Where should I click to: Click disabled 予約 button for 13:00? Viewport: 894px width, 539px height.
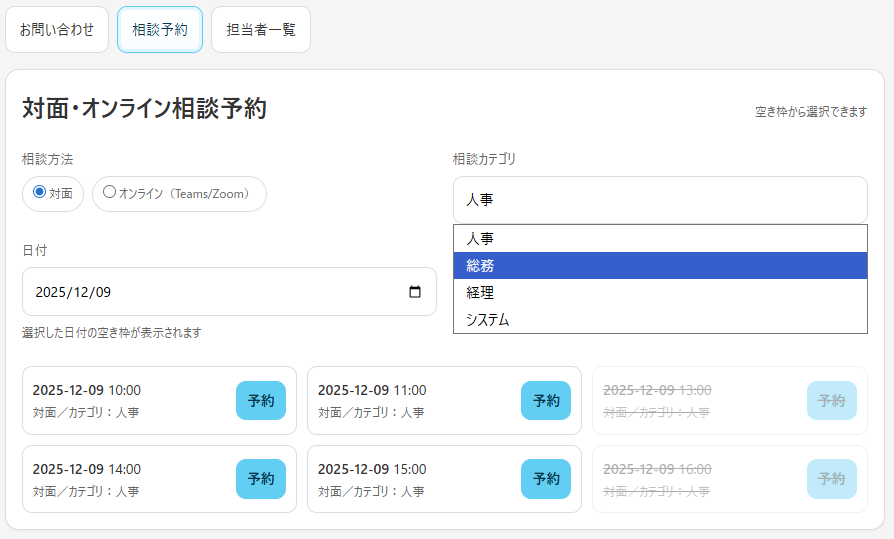(831, 400)
